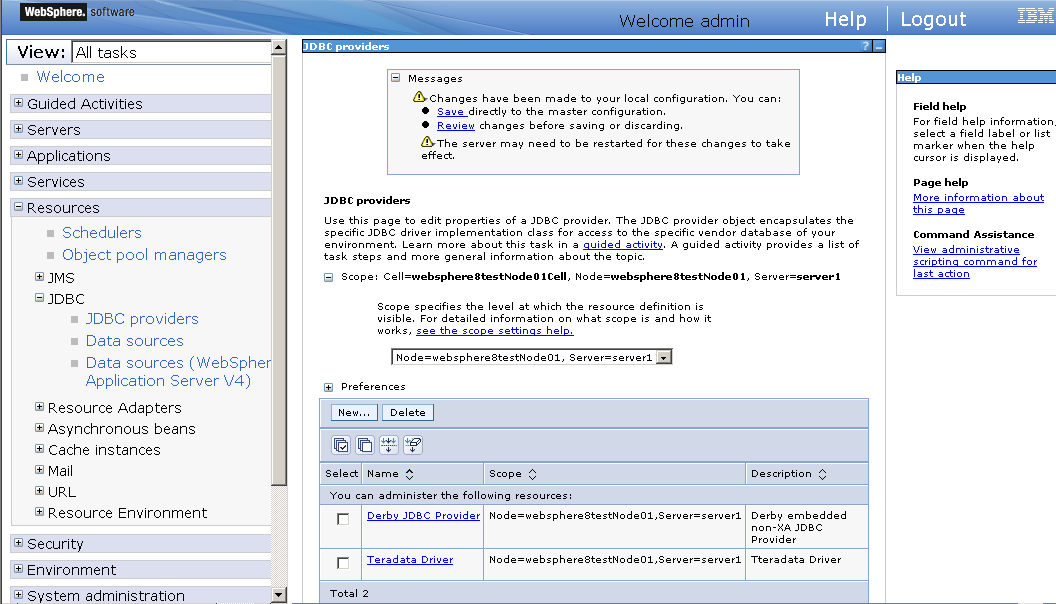Click the deselect-all rows icon

point(365,445)
